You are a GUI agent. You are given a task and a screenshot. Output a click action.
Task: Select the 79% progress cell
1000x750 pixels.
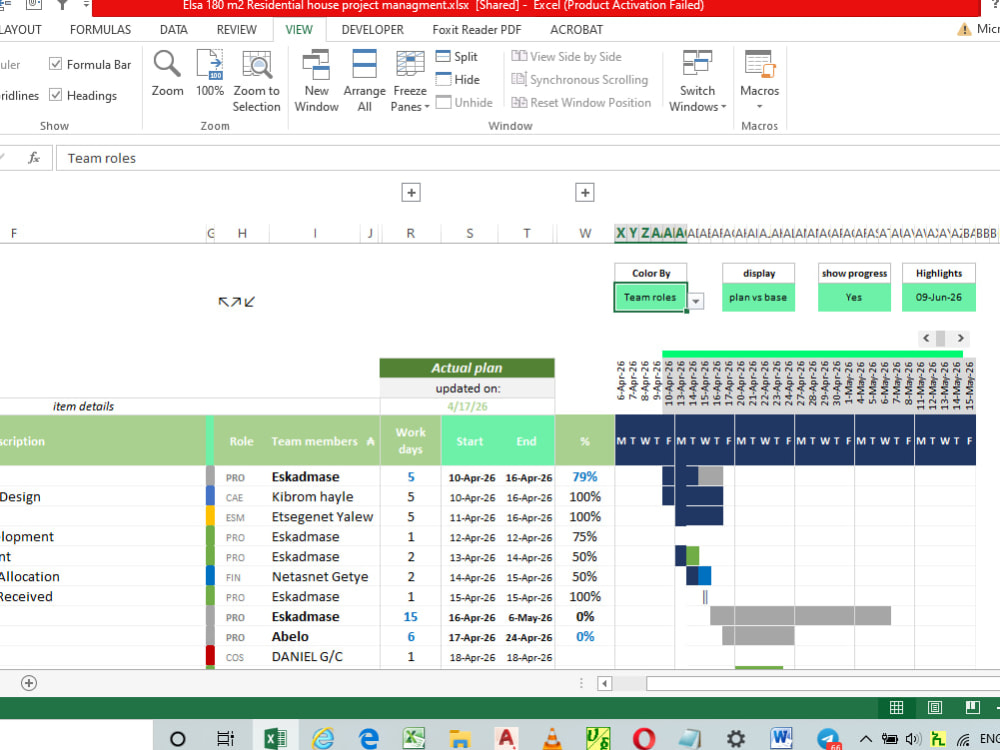585,477
